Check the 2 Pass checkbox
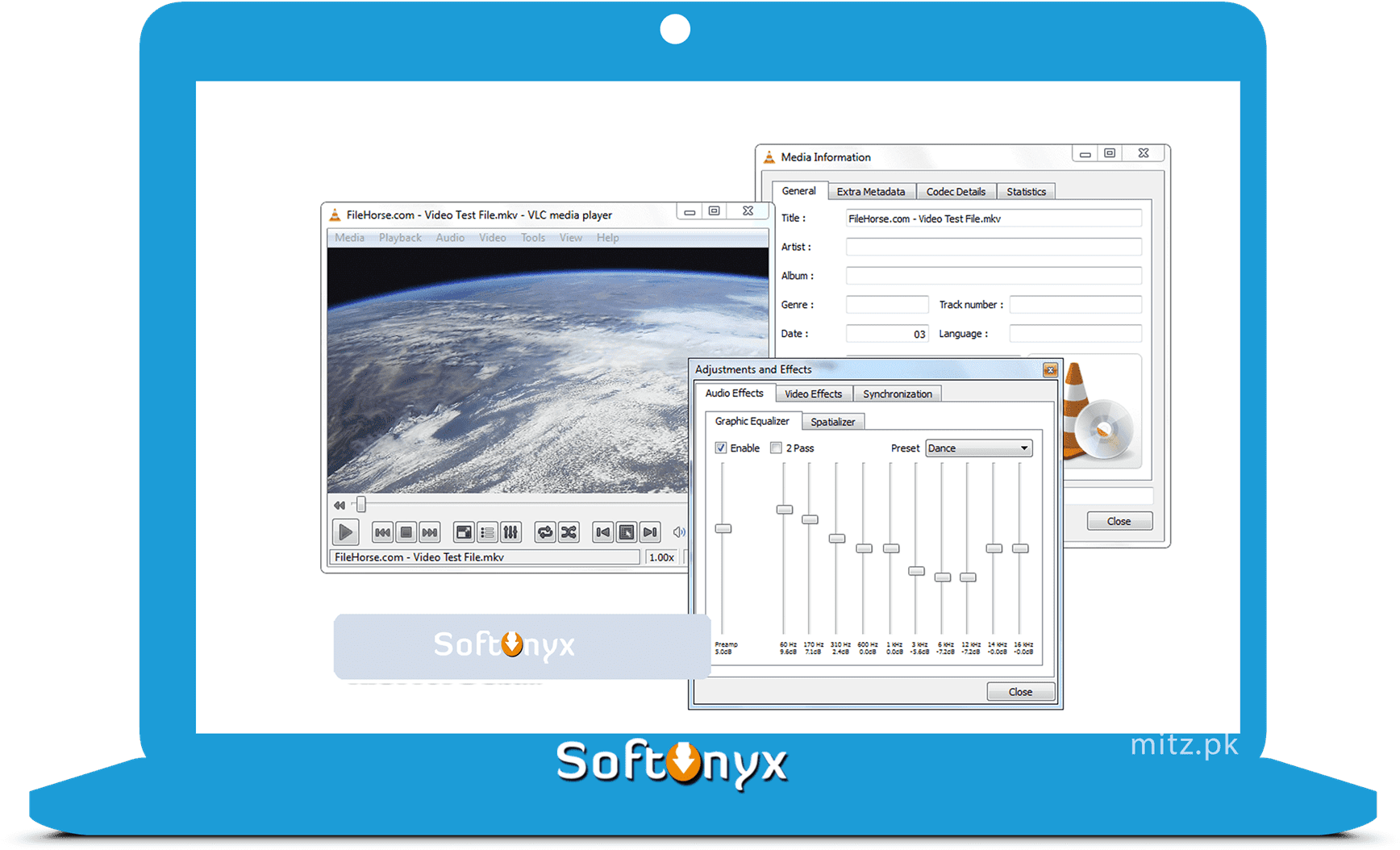The image size is (1400, 850). (x=776, y=448)
